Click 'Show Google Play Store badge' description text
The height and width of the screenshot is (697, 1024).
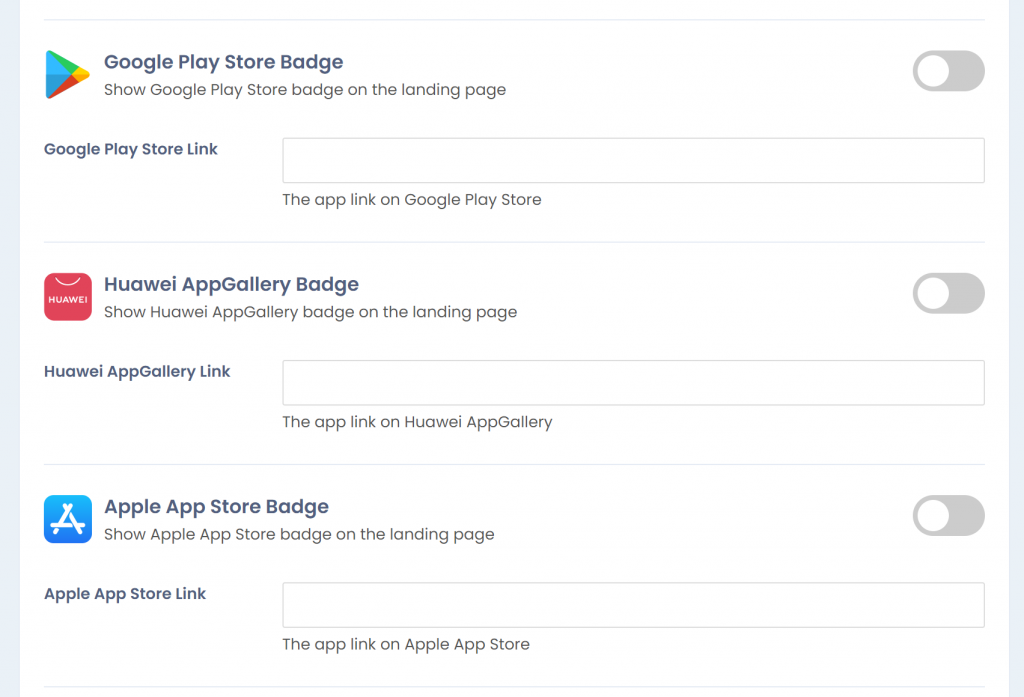pos(305,89)
